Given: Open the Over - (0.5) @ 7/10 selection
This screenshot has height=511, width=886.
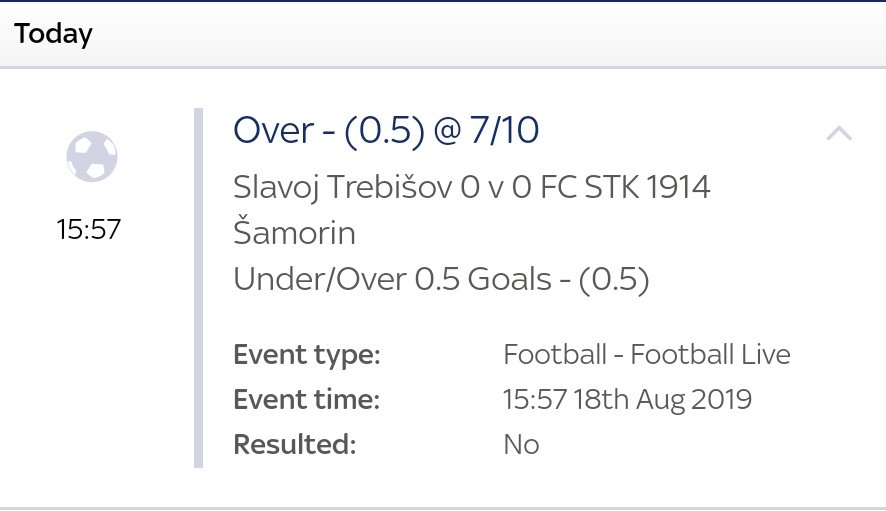Looking at the screenshot, I should (386, 131).
